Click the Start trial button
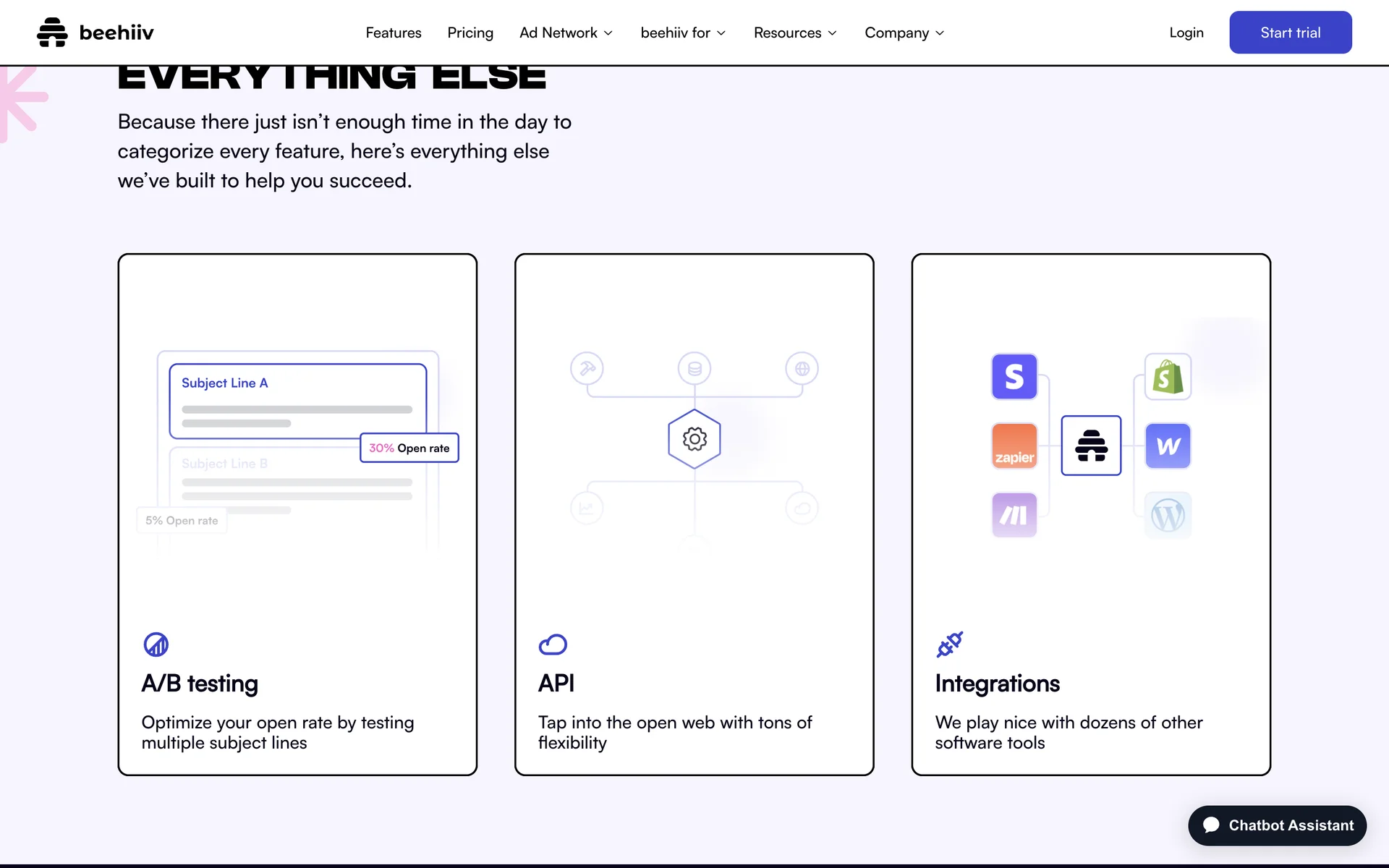Screen dimensions: 1389x868 coord(1291,33)
